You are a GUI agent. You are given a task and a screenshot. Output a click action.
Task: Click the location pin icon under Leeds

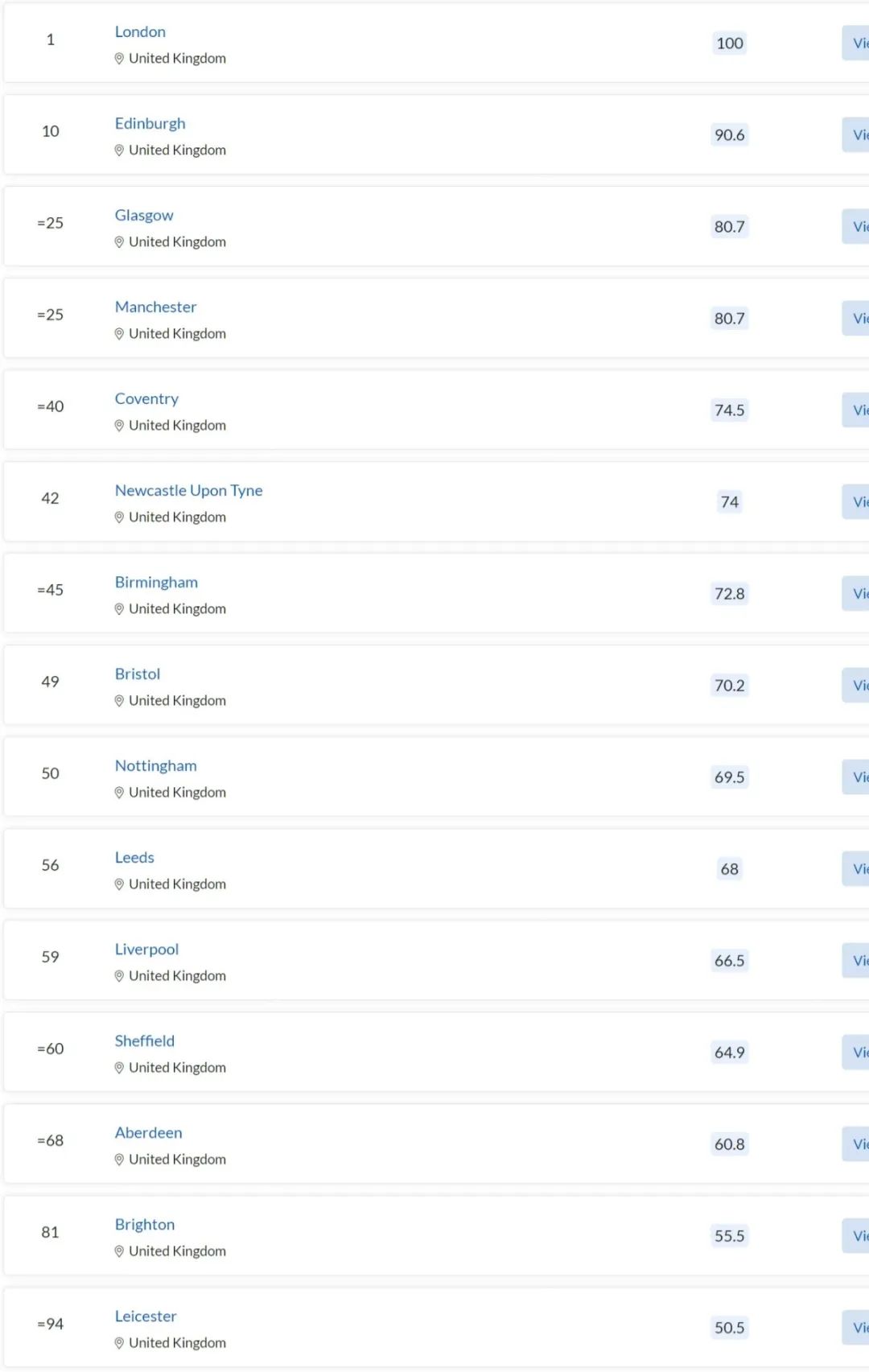point(119,884)
